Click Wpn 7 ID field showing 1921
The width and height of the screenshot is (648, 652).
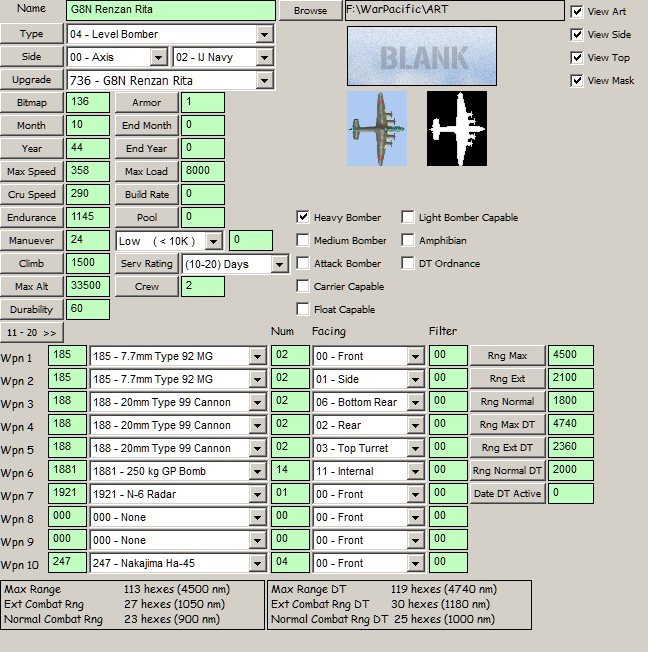coord(67,494)
